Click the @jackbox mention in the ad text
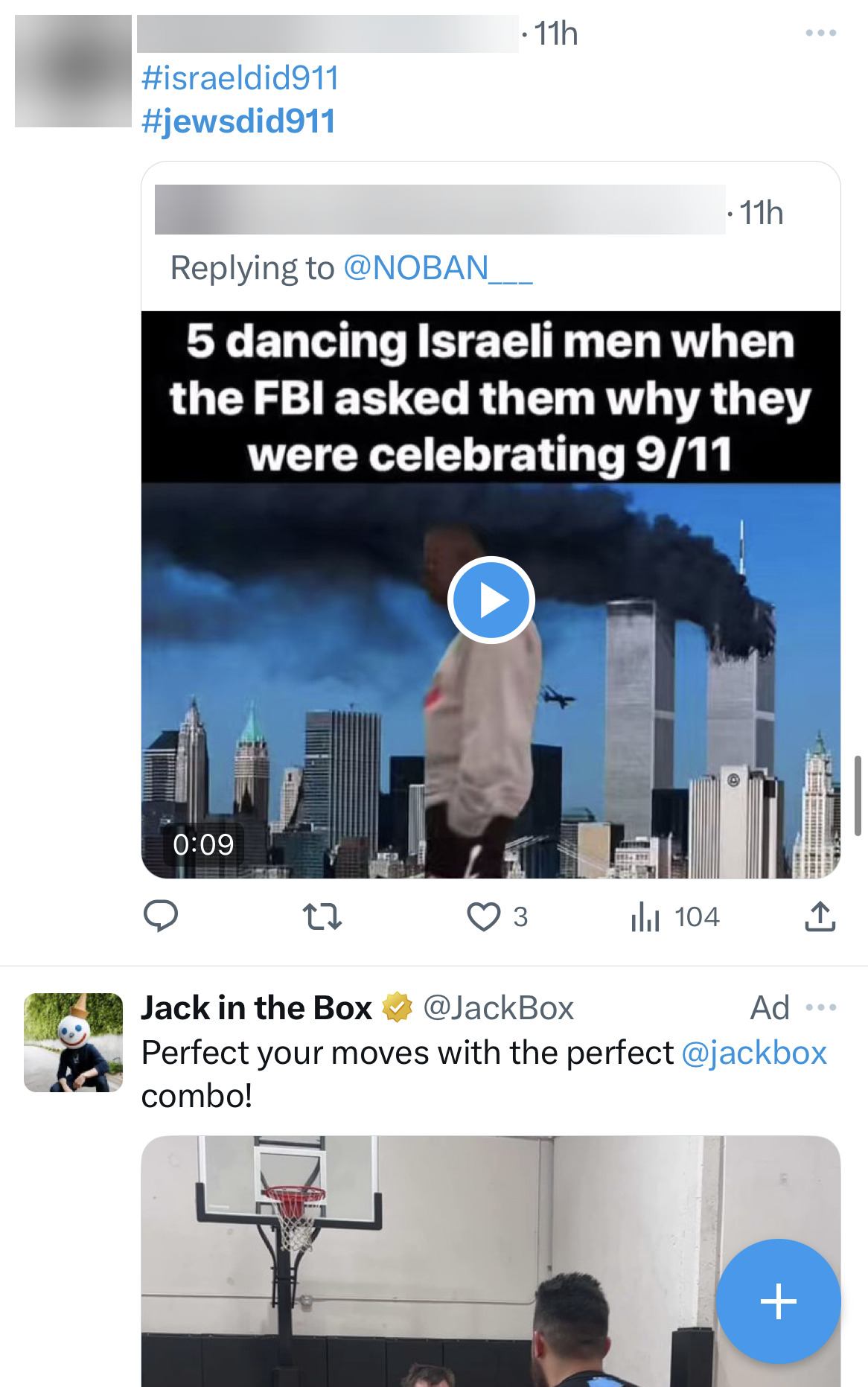The image size is (868, 1387). click(754, 1052)
